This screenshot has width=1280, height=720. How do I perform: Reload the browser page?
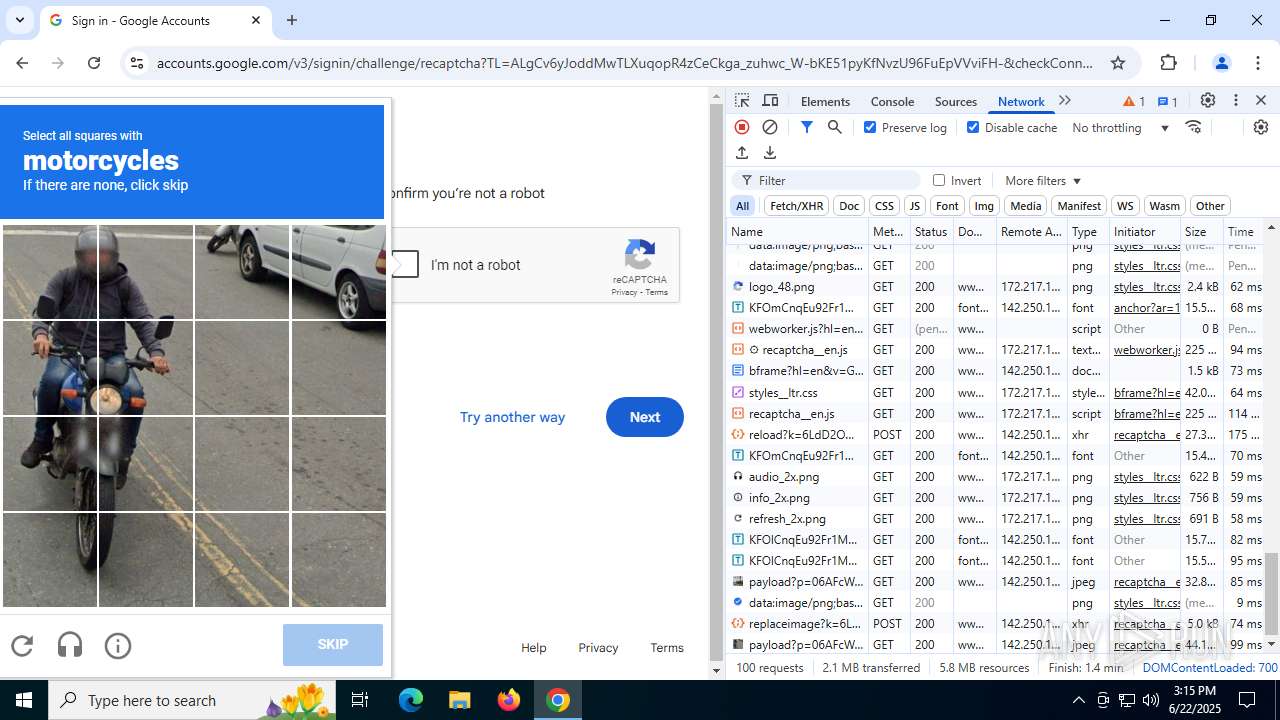(x=94, y=63)
